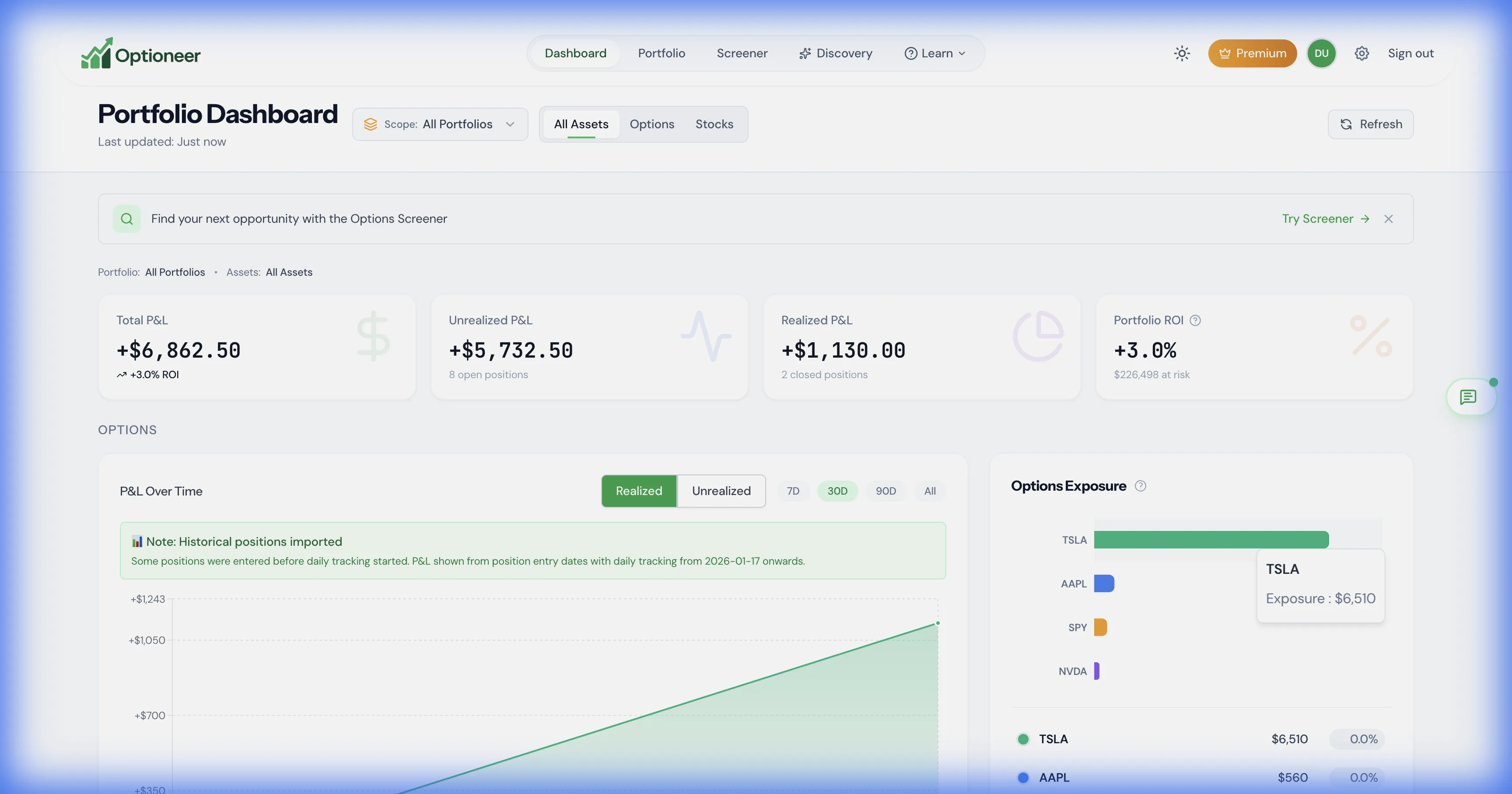The height and width of the screenshot is (794, 1512).
Task: Click 'Last updated: Just now' text
Action: click(162, 141)
